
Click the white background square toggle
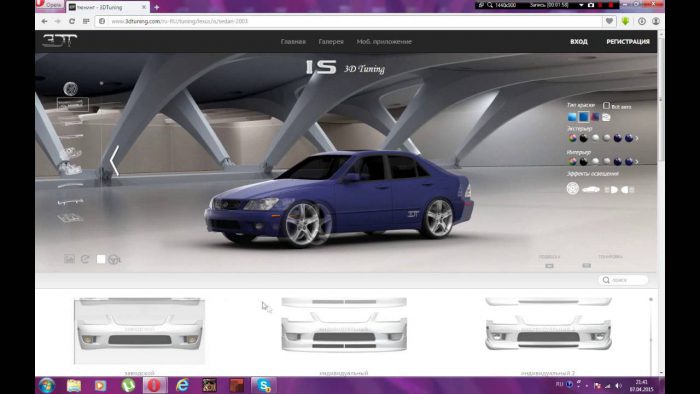pyautogui.click(x=101, y=259)
